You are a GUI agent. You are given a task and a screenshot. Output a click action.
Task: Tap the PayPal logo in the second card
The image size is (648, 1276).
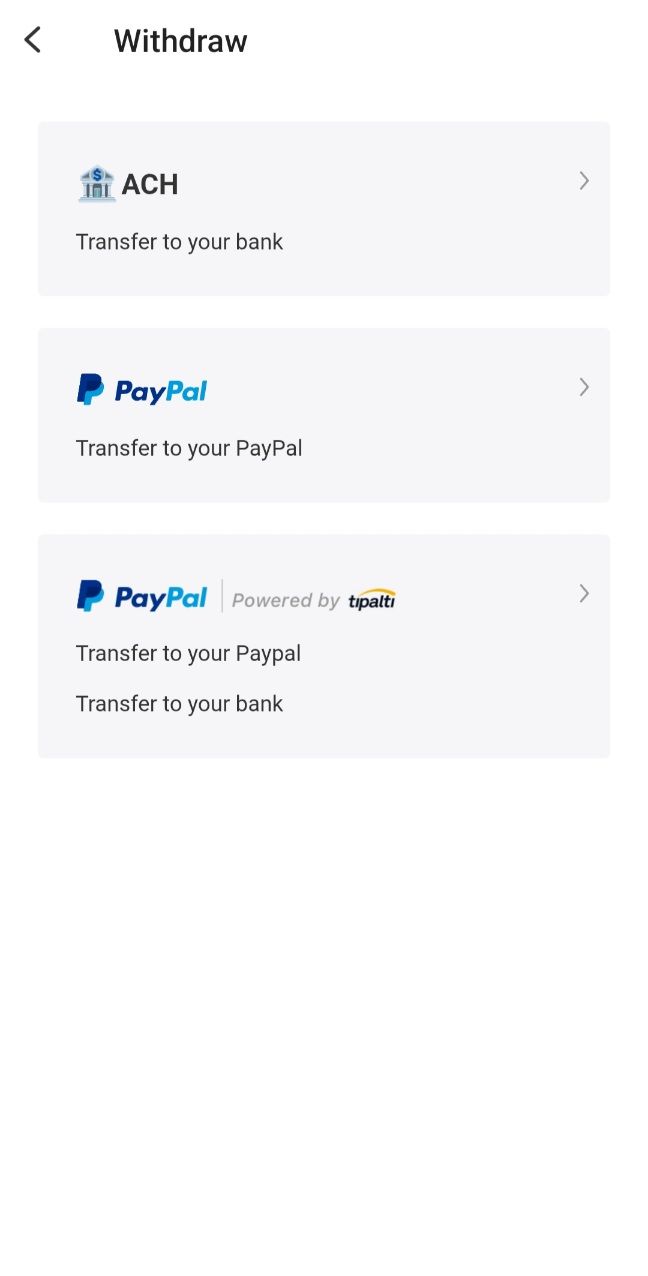(142, 390)
